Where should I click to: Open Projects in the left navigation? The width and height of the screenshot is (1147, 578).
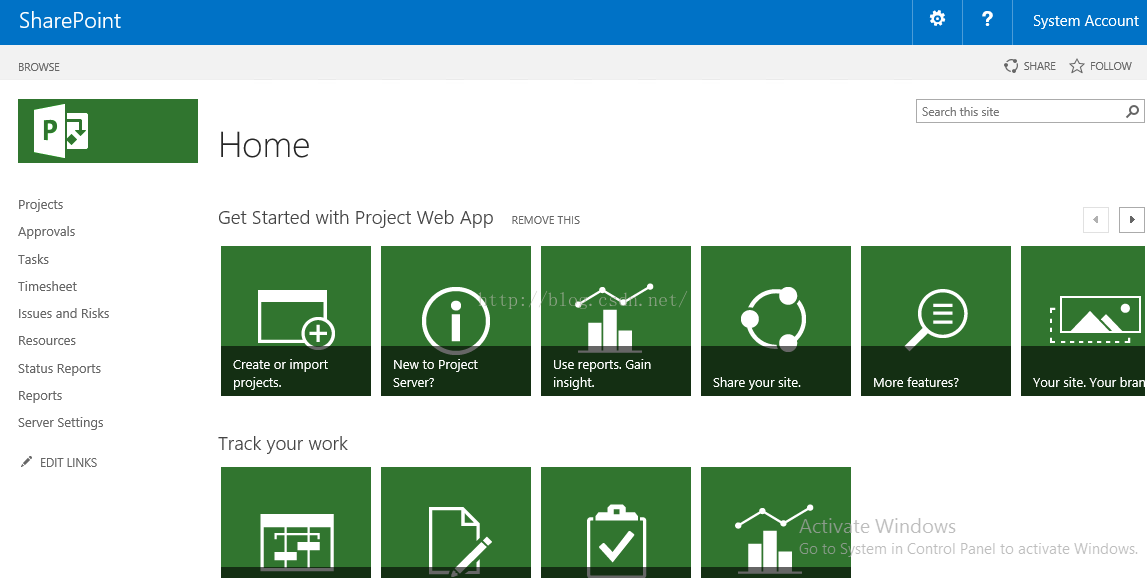point(40,205)
